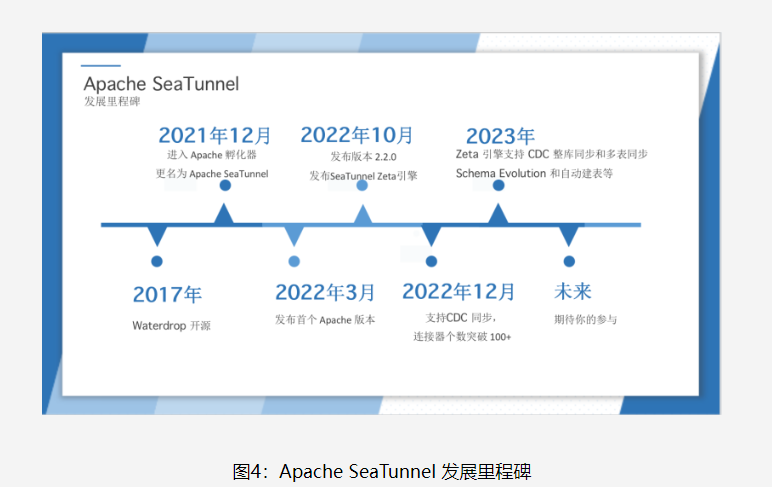Click the upward triangle below 2022年10月

coord(363,215)
